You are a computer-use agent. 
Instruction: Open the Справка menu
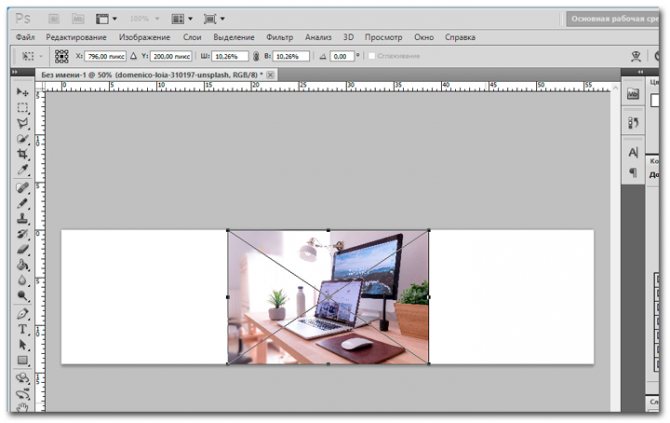pyautogui.click(x=460, y=37)
